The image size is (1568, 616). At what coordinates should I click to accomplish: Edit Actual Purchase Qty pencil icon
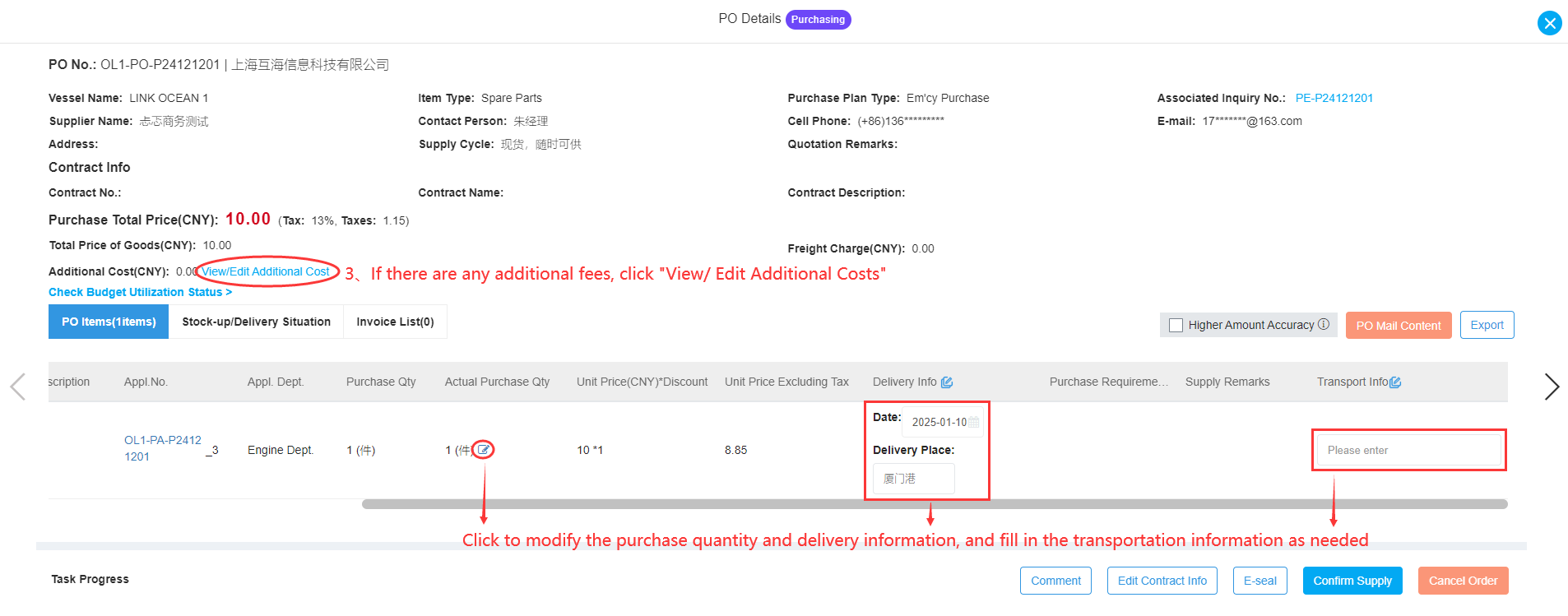[x=484, y=450]
